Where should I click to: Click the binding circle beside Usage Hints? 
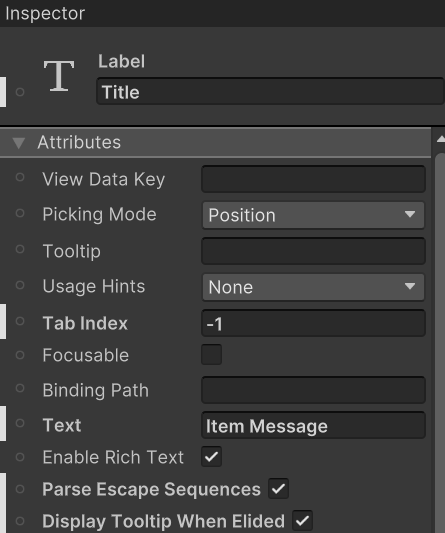20,285
